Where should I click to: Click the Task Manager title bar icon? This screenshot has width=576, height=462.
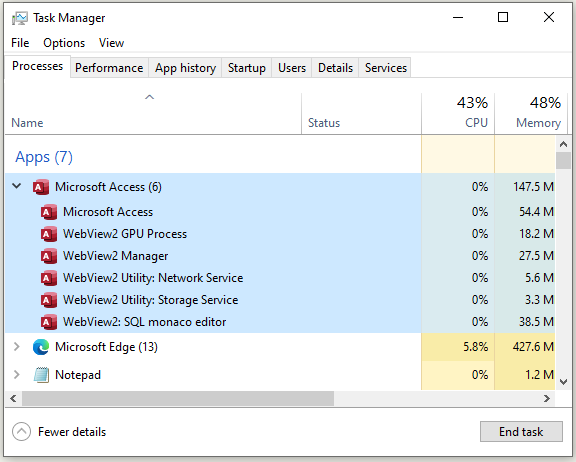tap(19, 18)
